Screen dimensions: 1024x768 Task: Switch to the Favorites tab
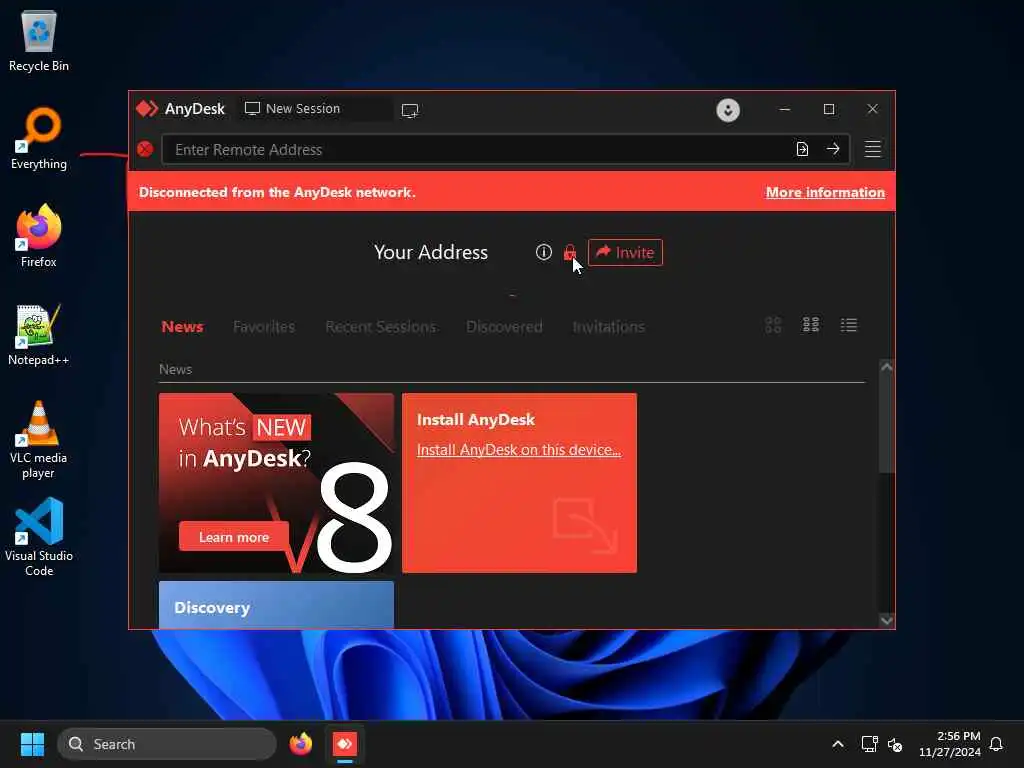[x=264, y=327]
